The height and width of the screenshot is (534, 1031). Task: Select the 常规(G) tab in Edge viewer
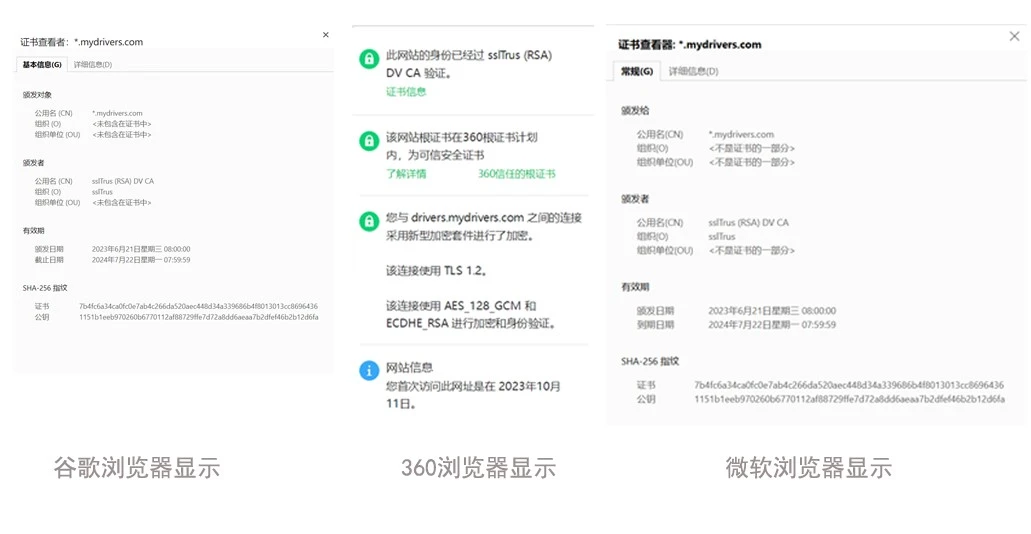click(x=637, y=71)
